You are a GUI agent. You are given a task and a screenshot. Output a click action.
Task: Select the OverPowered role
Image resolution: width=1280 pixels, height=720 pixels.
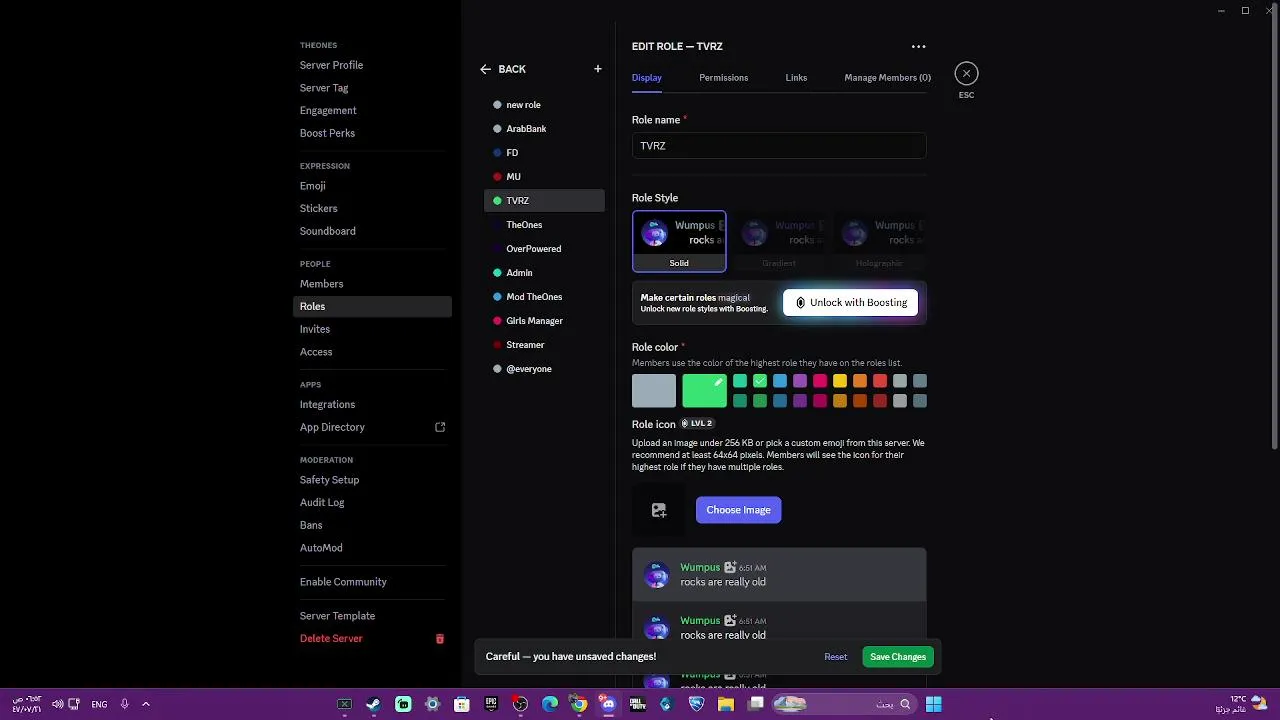tap(544, 249)
